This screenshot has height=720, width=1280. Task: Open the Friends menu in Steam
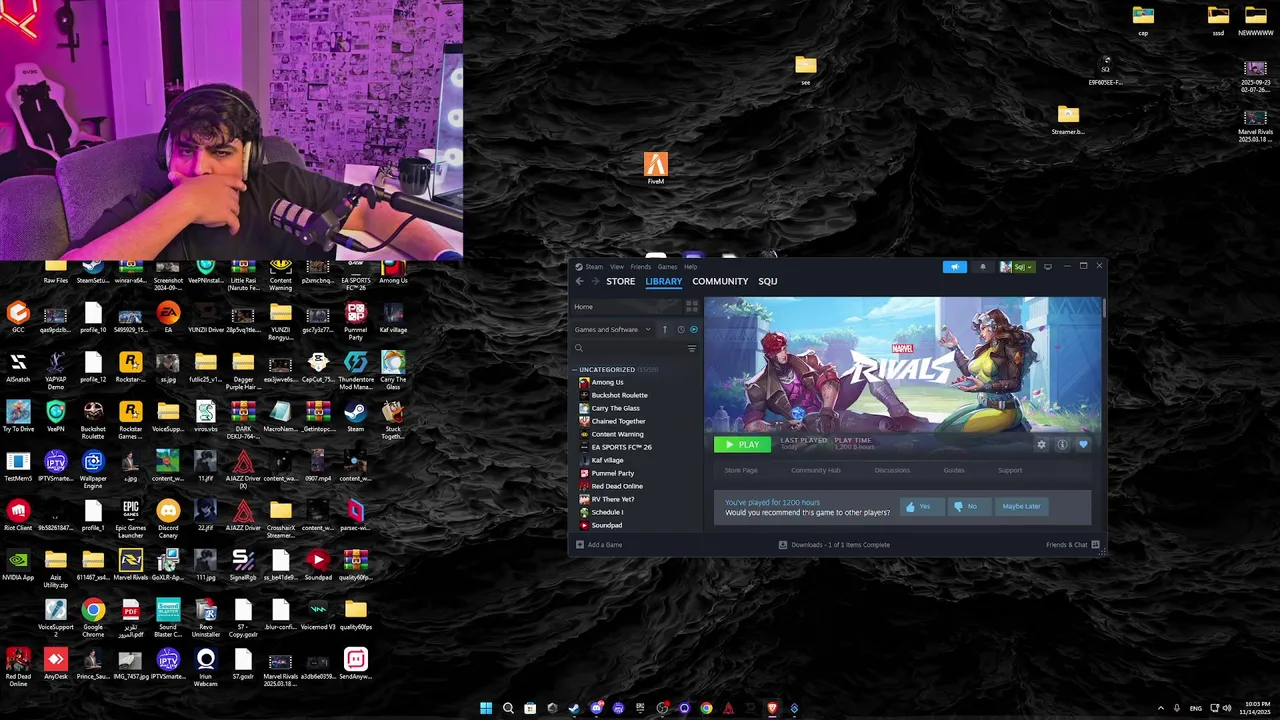tap(641, 267)
